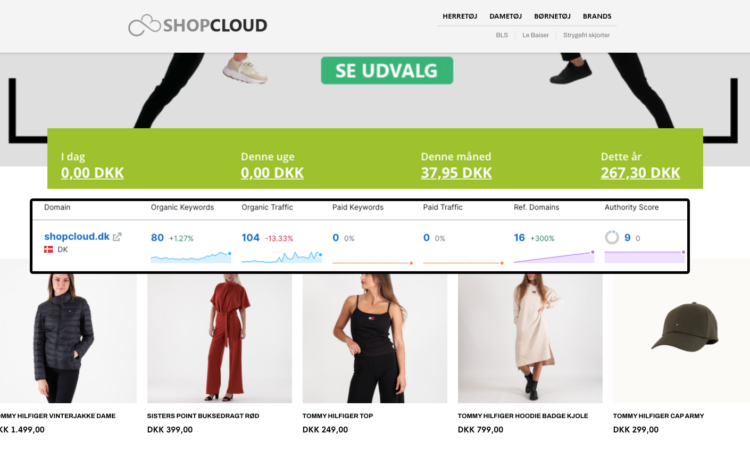Open the HERRETØJ menu
Viewport: 750px width, 450px height.
tap(460, 16)
